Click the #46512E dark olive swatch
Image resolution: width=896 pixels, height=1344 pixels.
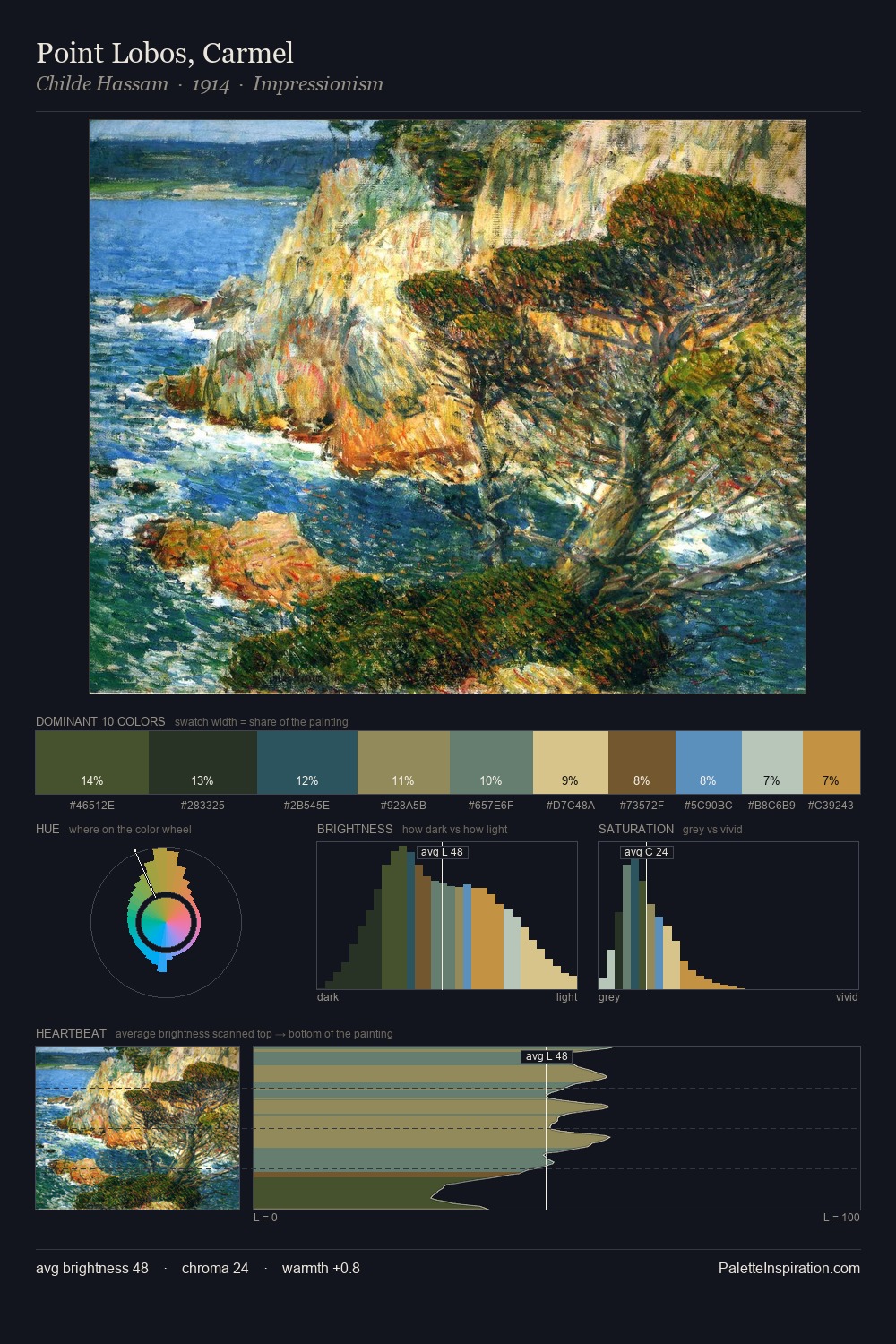(x=92, y=762)
